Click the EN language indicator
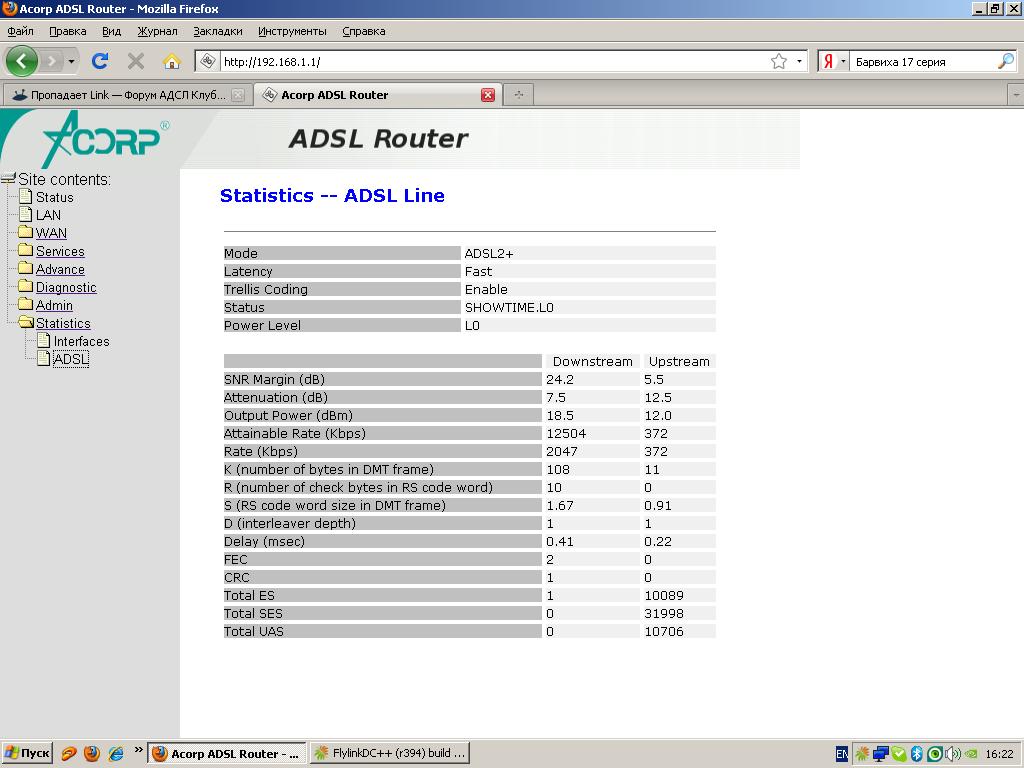Screen dimensions: 1024x768 (842, 754)
